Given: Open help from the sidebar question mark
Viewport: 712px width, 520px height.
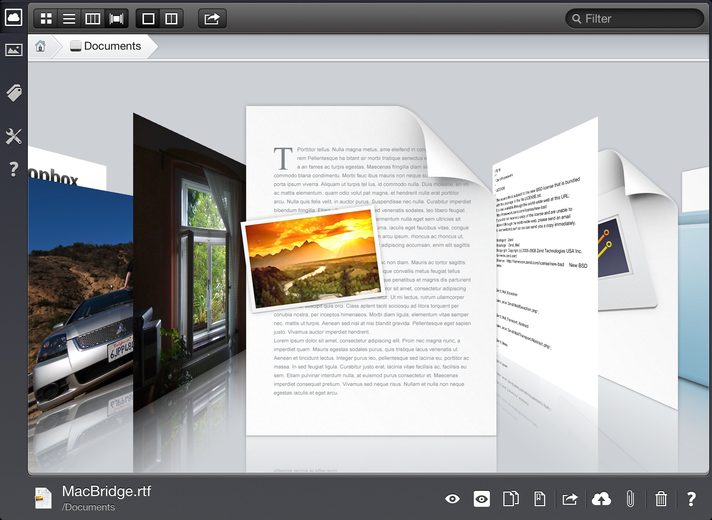Looking at the screenshot, I should point(14,169).
